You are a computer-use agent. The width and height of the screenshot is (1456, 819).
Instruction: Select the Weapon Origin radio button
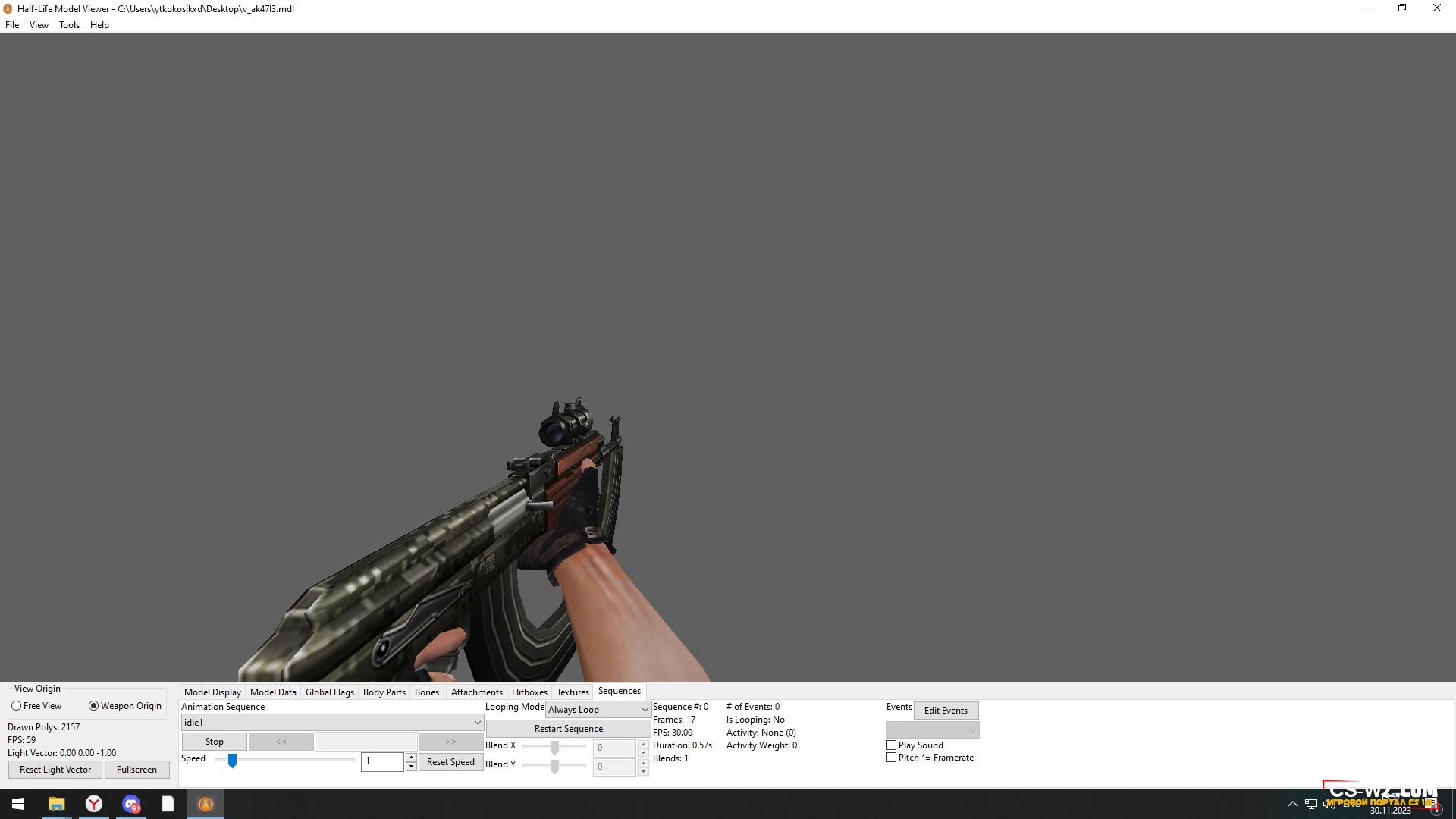[93, 706]
